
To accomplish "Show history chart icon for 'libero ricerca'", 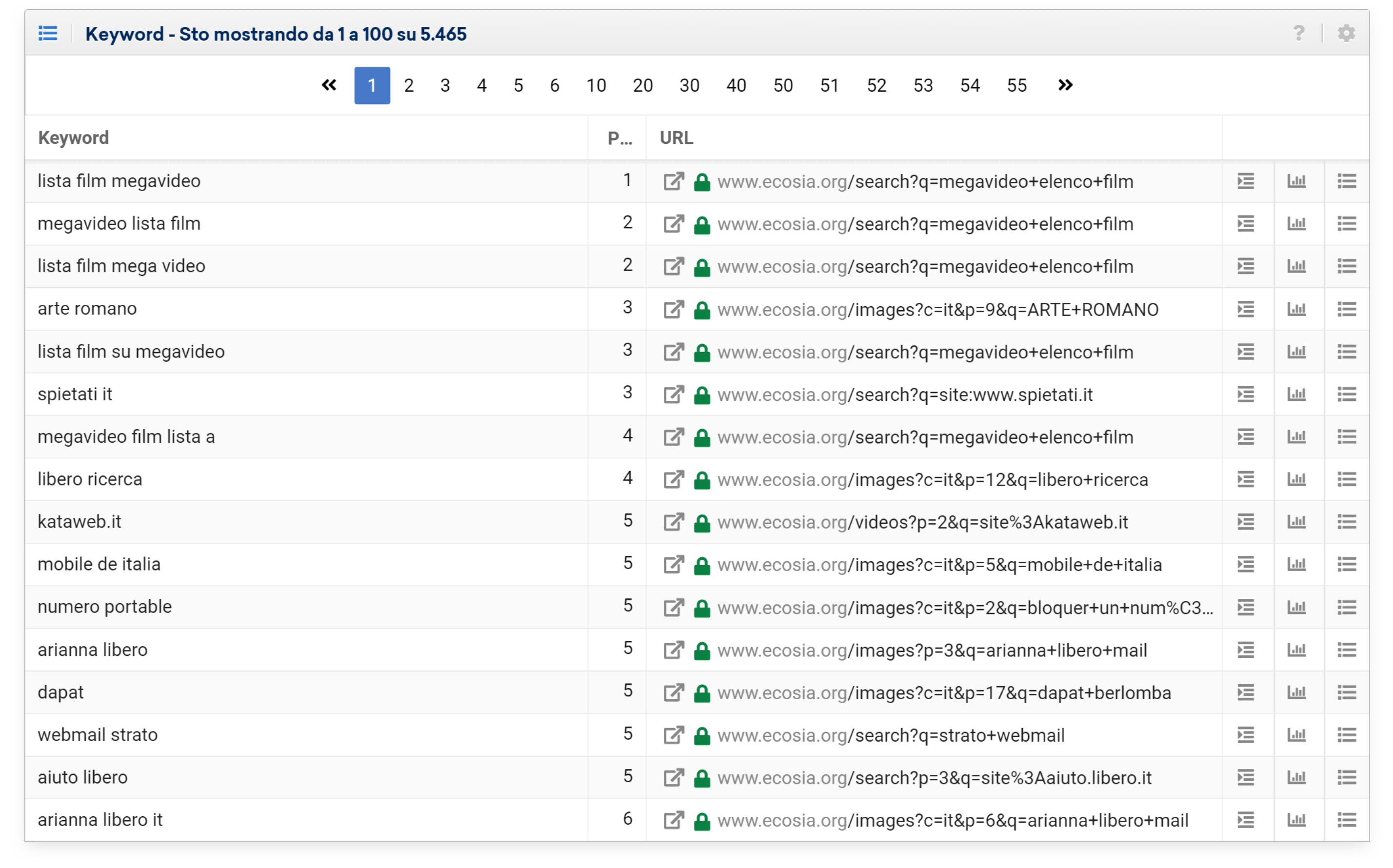I will pyautogui.click(x=1296, y=479).
